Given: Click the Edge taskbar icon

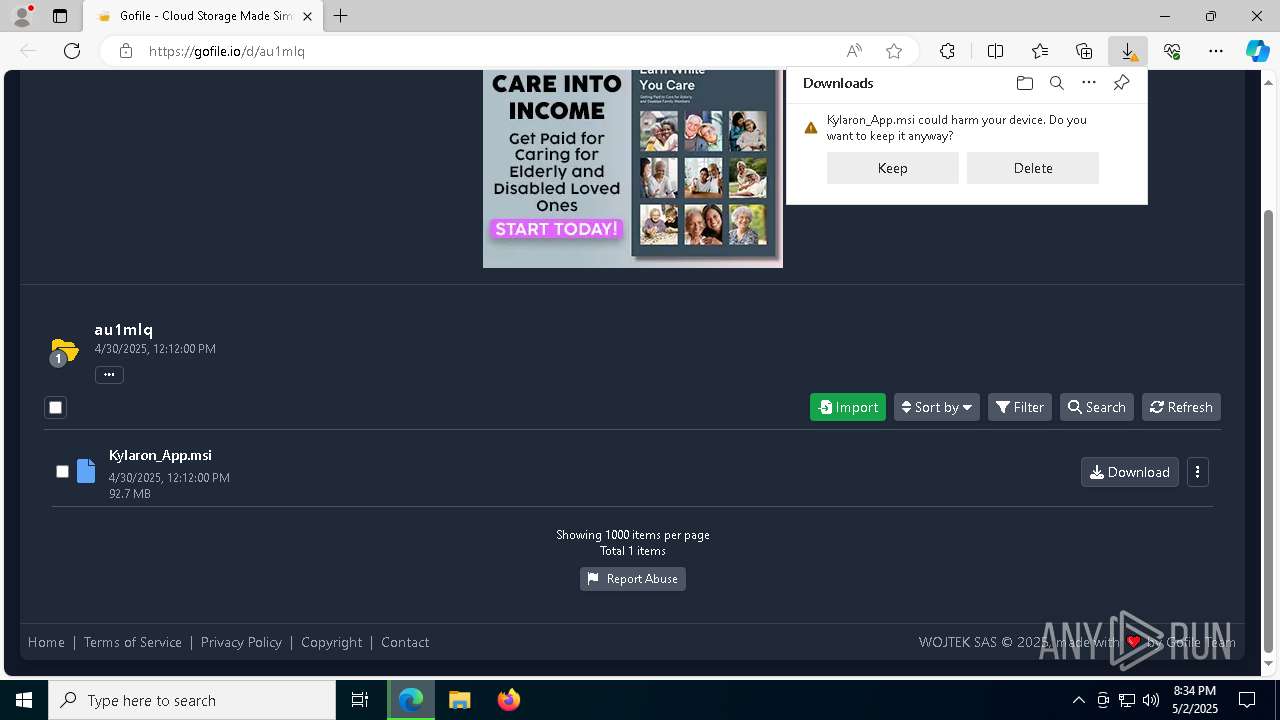Looking at the screenshot, I should point(411,700).
